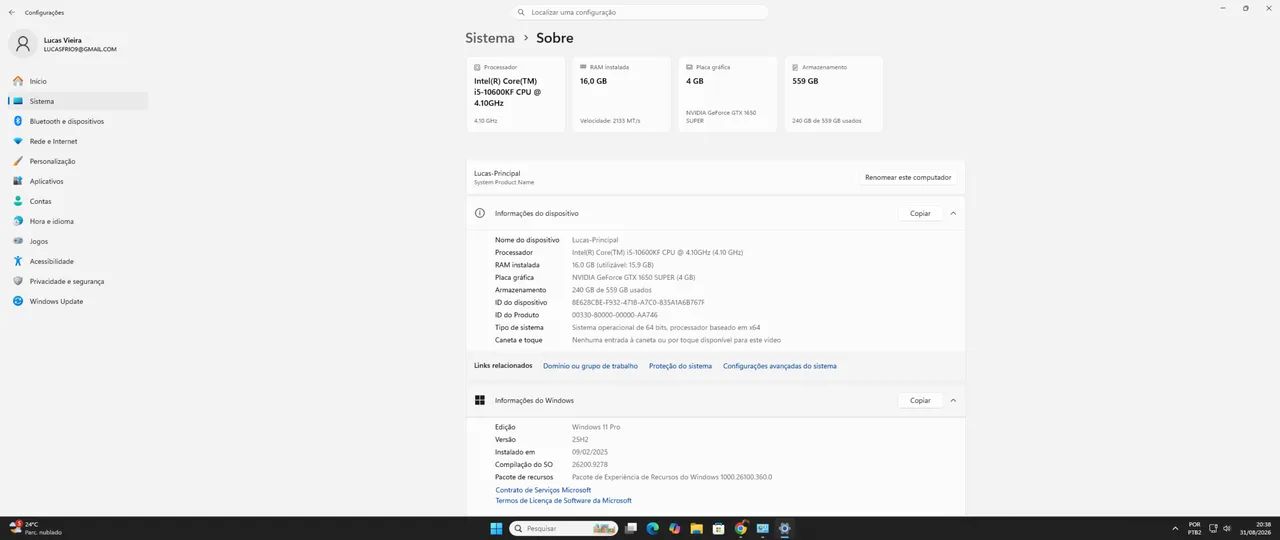Open the Windows Start button in taskbar
The height and width of the screenshot is (540, 1280).
click(496, 528)
